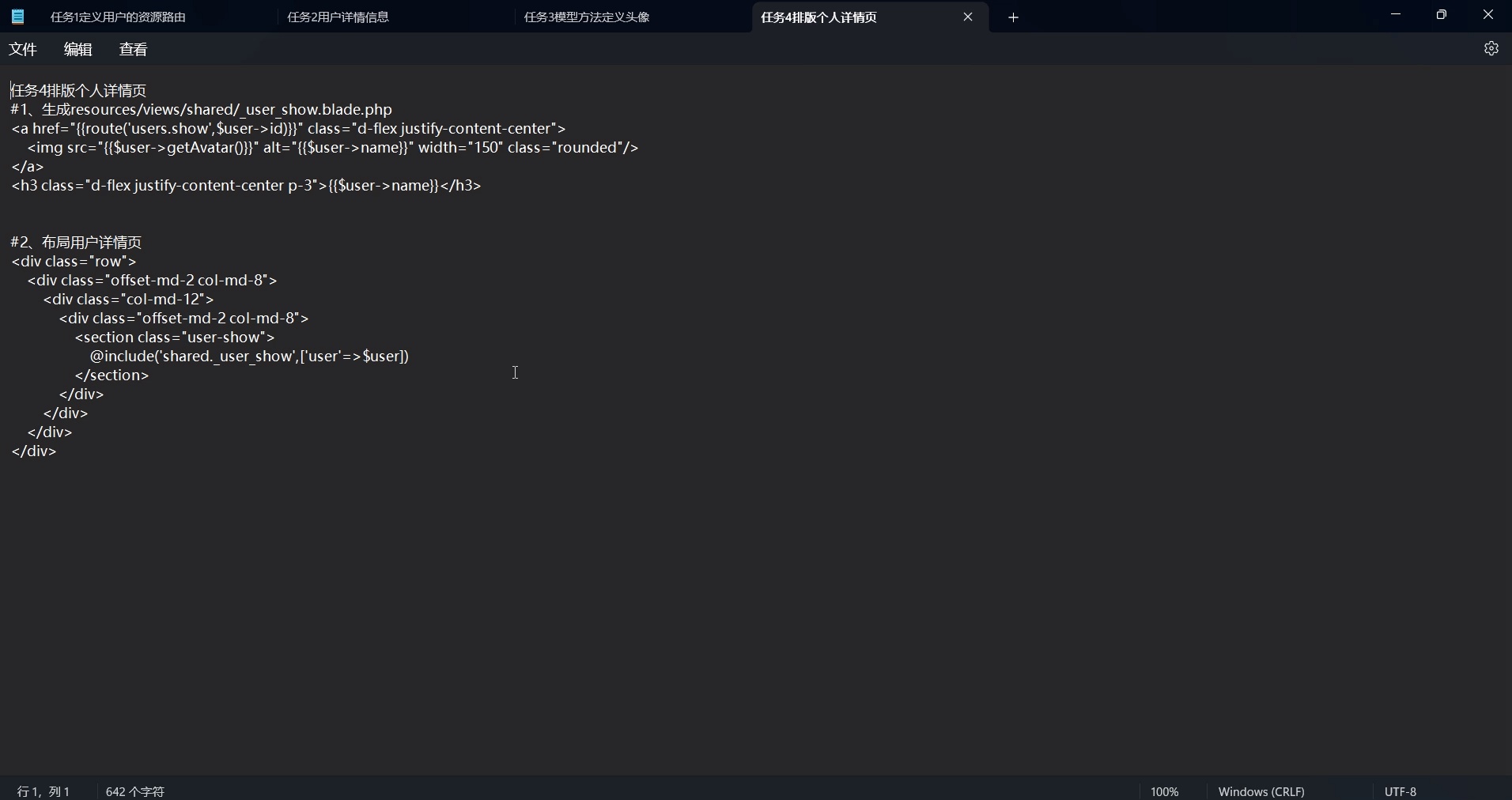Image resolution: width=1512 pixels, height=800 pixels.
Task: Open the 文件 menu
Action: coord(23,48)
